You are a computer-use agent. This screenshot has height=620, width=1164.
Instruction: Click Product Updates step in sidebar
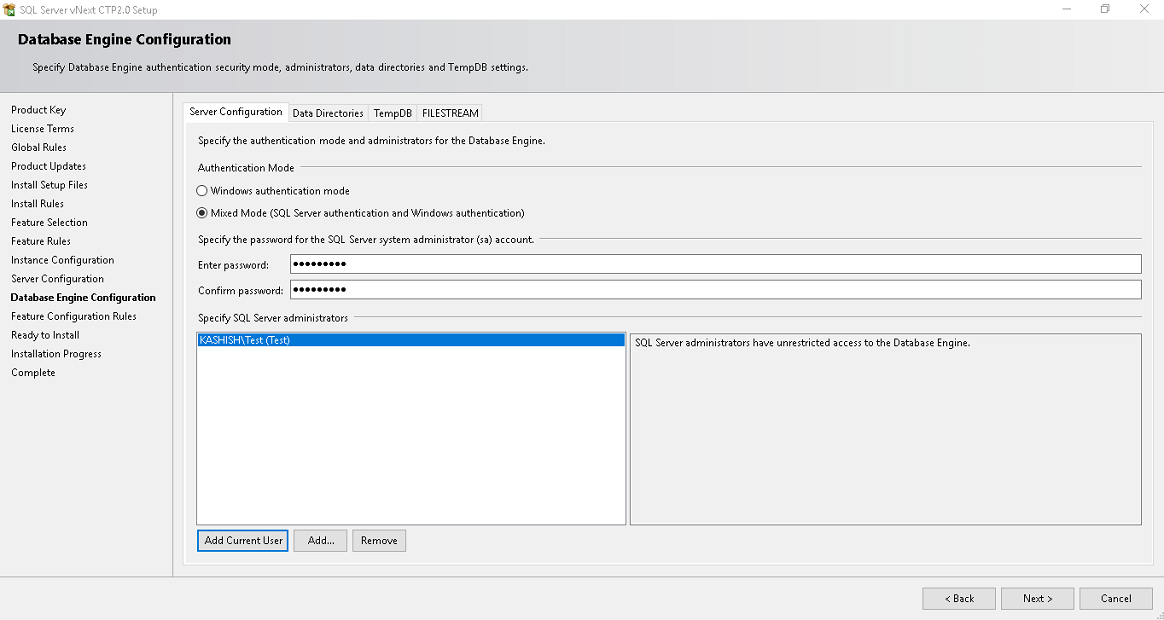(x=48, y=166)
